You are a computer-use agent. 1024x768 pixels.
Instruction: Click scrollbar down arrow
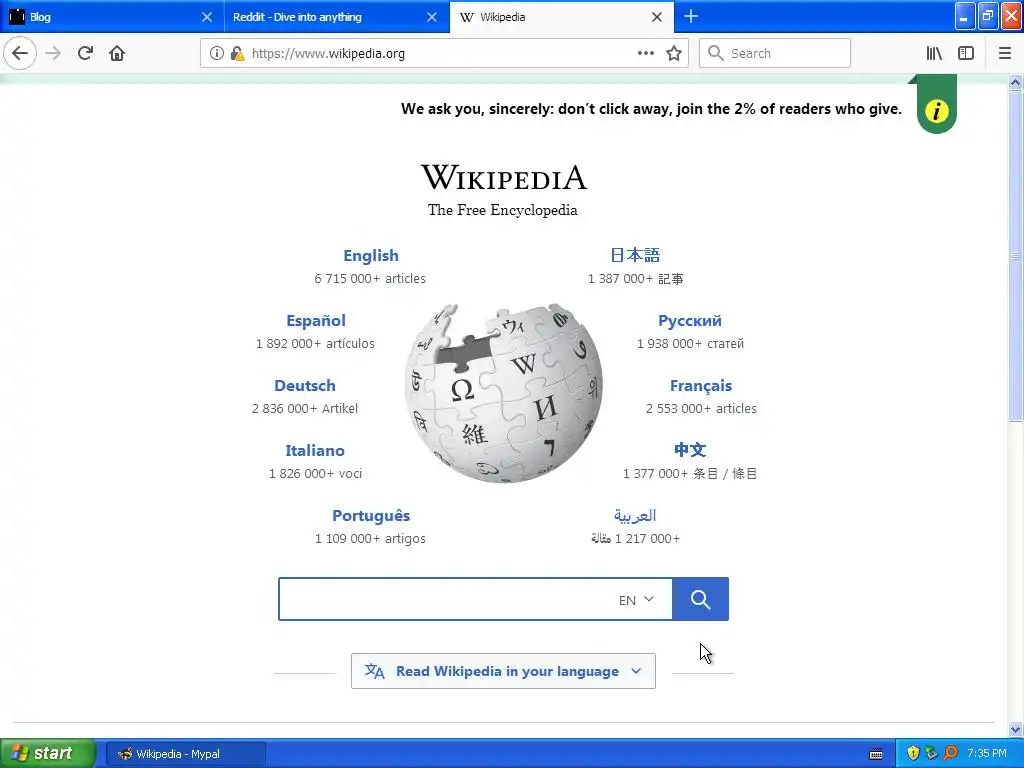coord(1015,729)
